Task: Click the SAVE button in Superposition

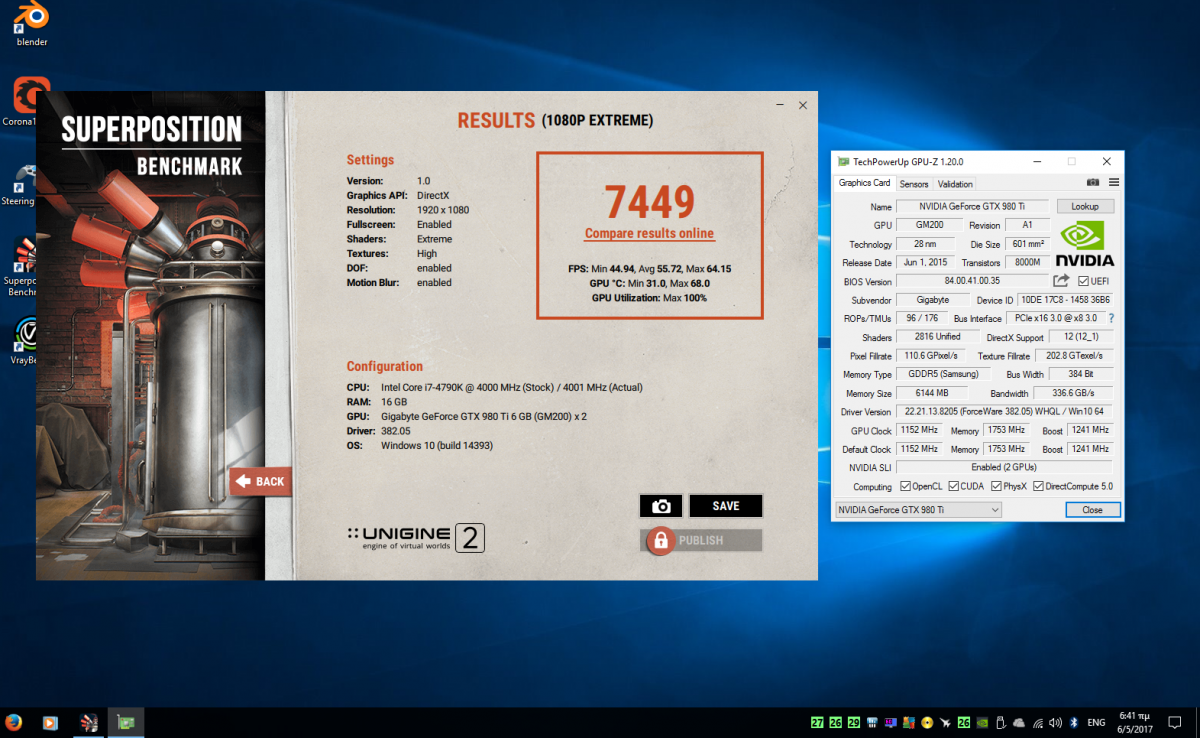Action: pos(726,506)
